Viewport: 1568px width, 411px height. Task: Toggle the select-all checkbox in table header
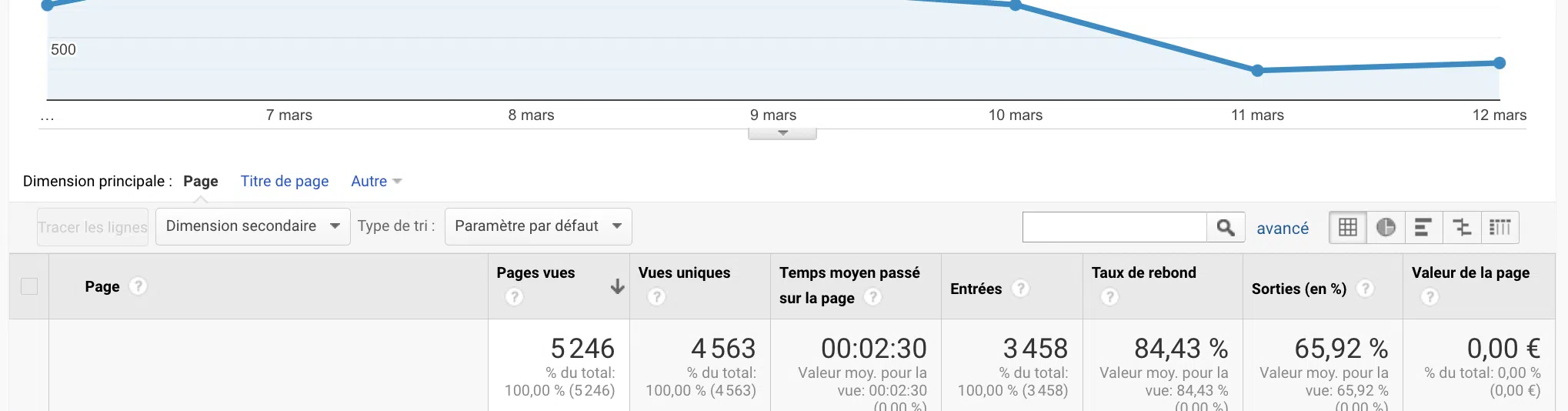29,286
